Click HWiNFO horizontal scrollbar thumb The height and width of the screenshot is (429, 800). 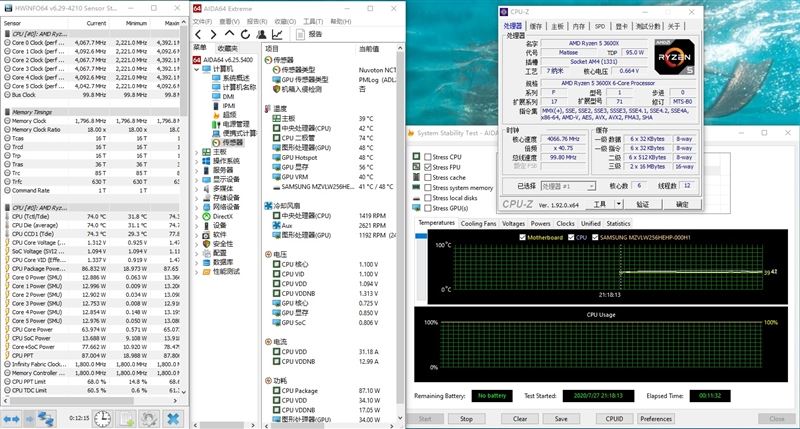69,401
